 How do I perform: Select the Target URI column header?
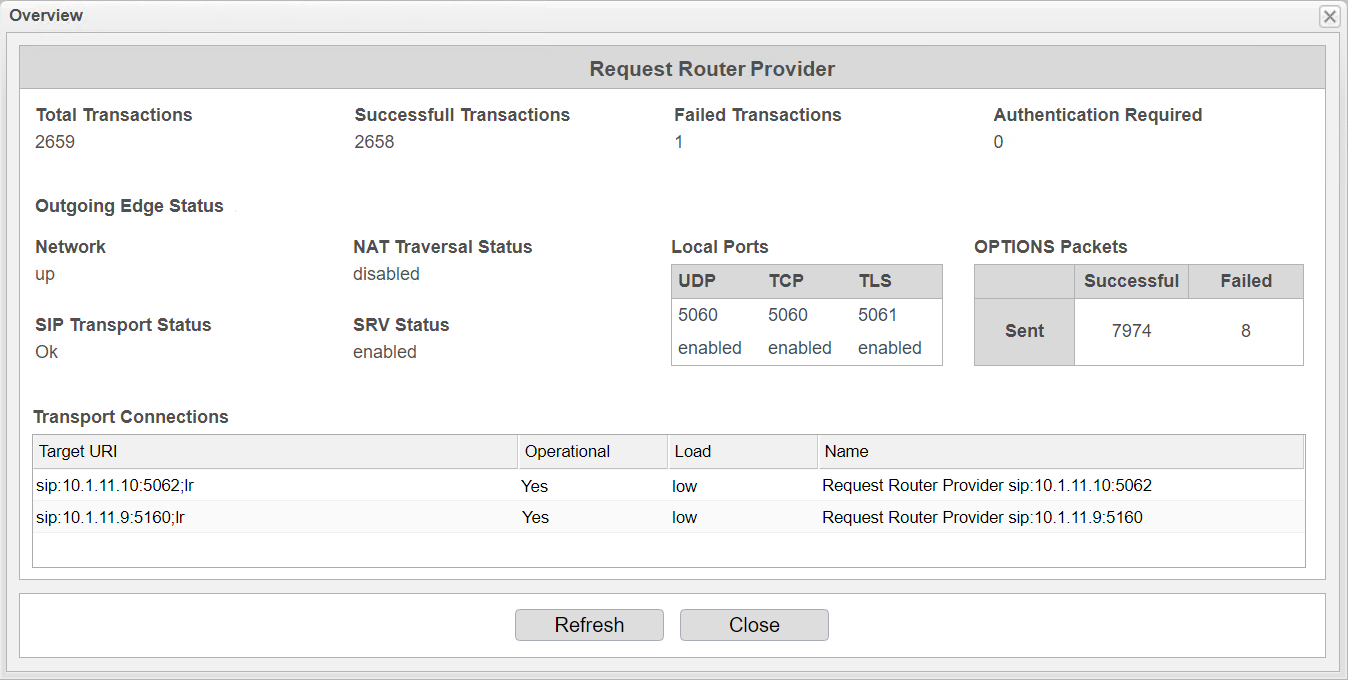pyautogui.click(x=78, y=451)
